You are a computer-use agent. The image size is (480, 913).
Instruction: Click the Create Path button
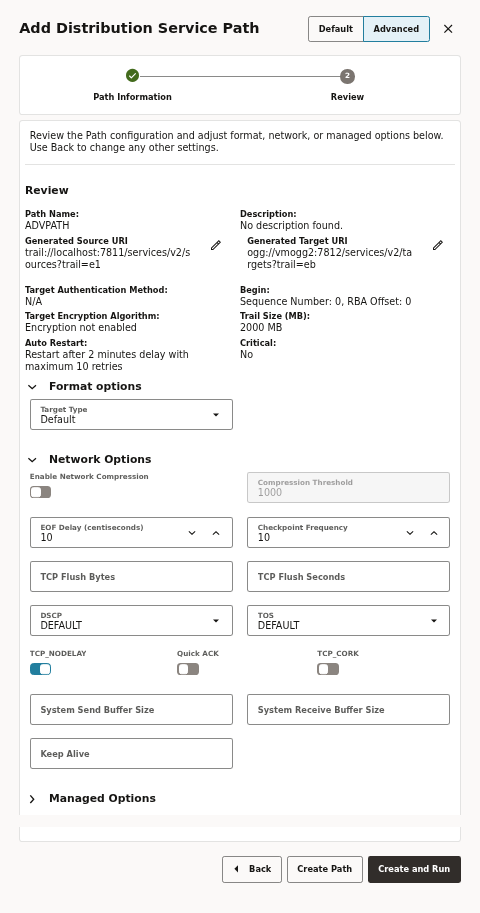click(324, 869)
